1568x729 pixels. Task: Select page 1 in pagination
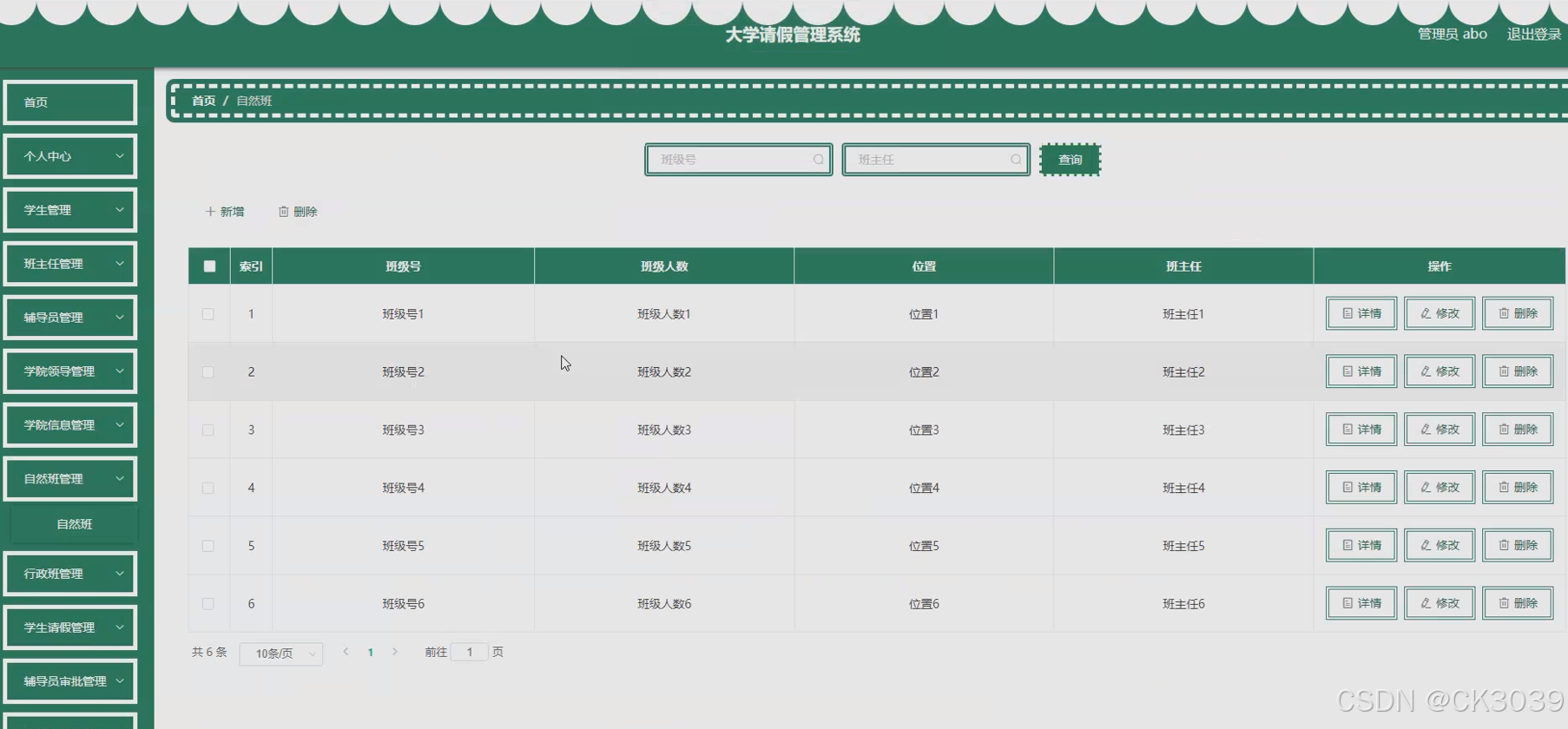click(371, 653)
